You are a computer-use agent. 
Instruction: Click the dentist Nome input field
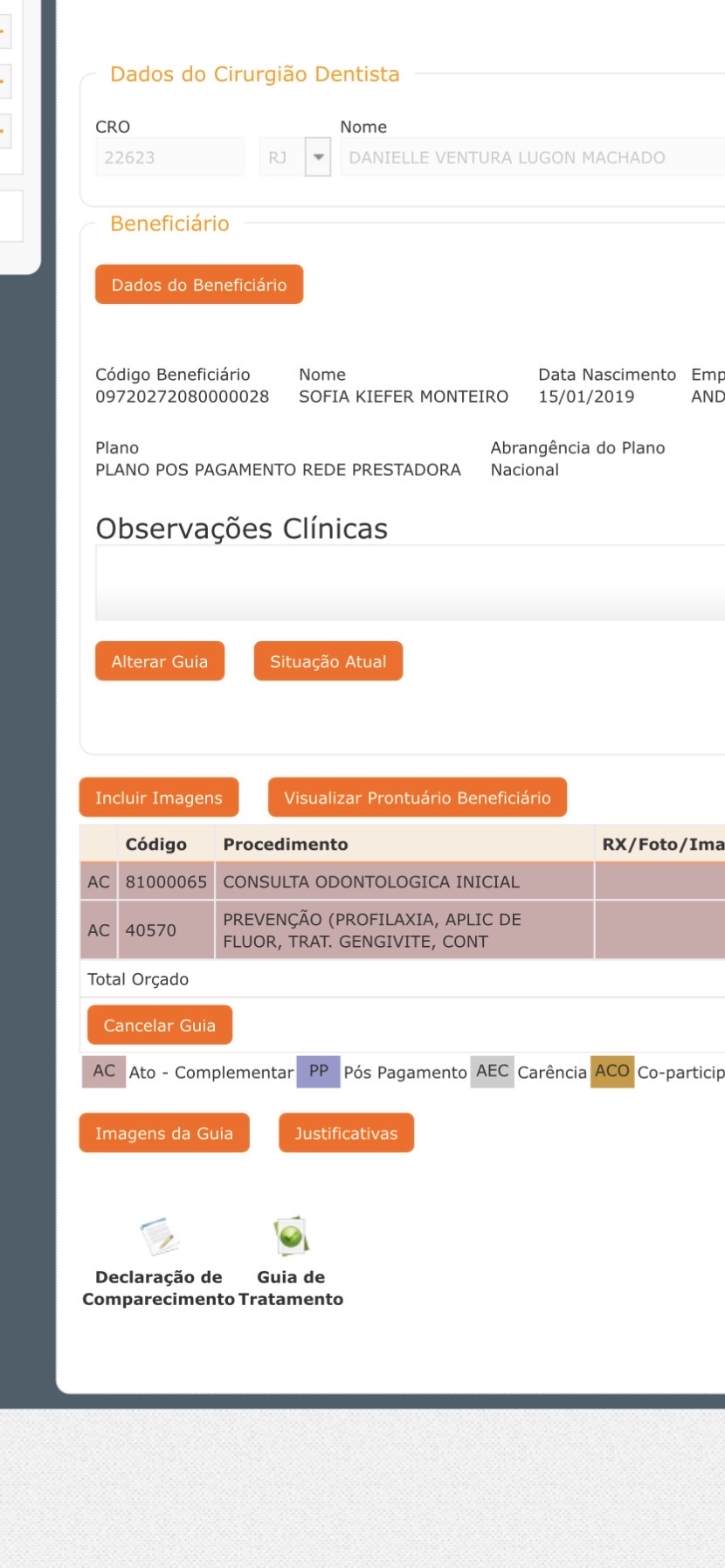pyautogui.click(x=531, y=158)
